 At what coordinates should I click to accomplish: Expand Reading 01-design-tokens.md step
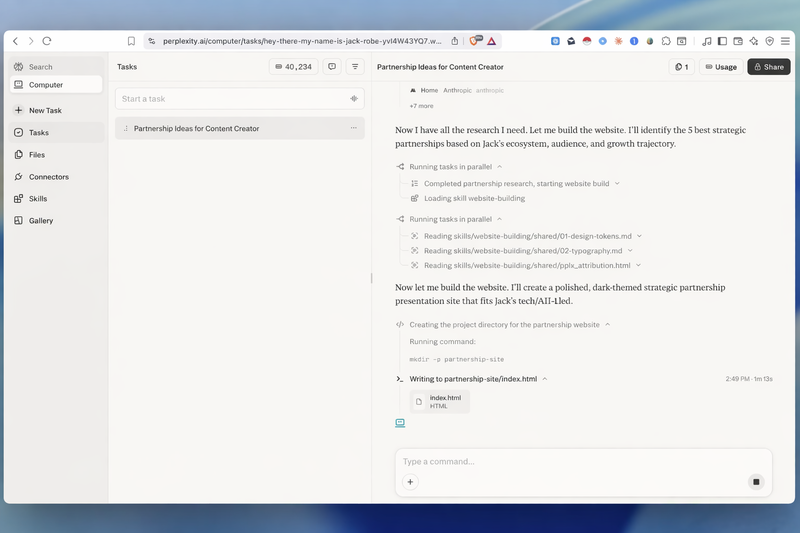coord(639,236)
